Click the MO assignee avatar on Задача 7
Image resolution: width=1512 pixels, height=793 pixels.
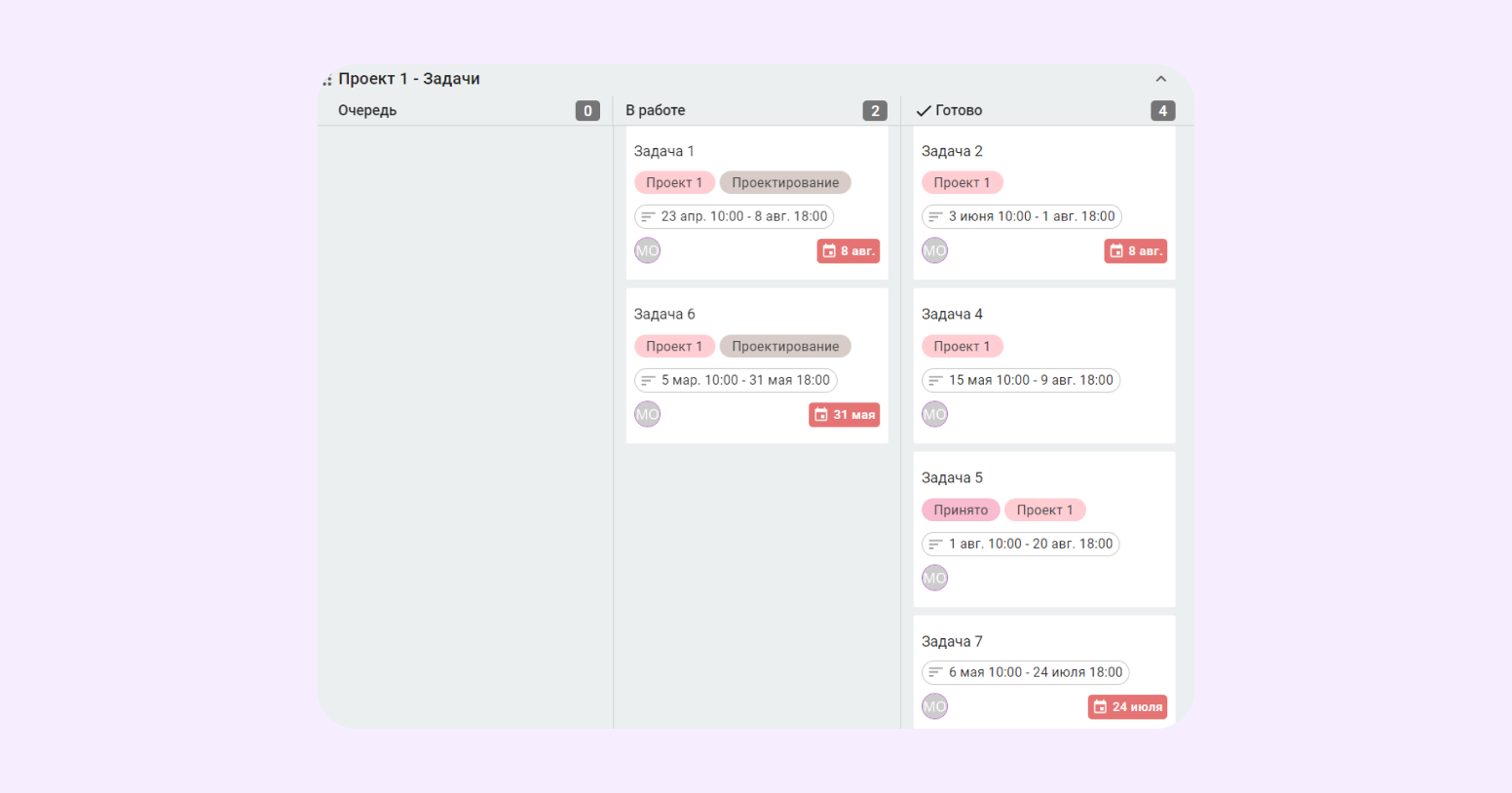pos(935,706)
